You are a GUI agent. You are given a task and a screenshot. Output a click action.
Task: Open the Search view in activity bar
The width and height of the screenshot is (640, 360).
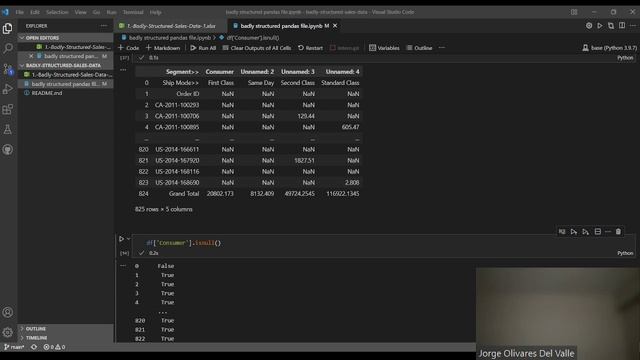(x=7, y=48)
